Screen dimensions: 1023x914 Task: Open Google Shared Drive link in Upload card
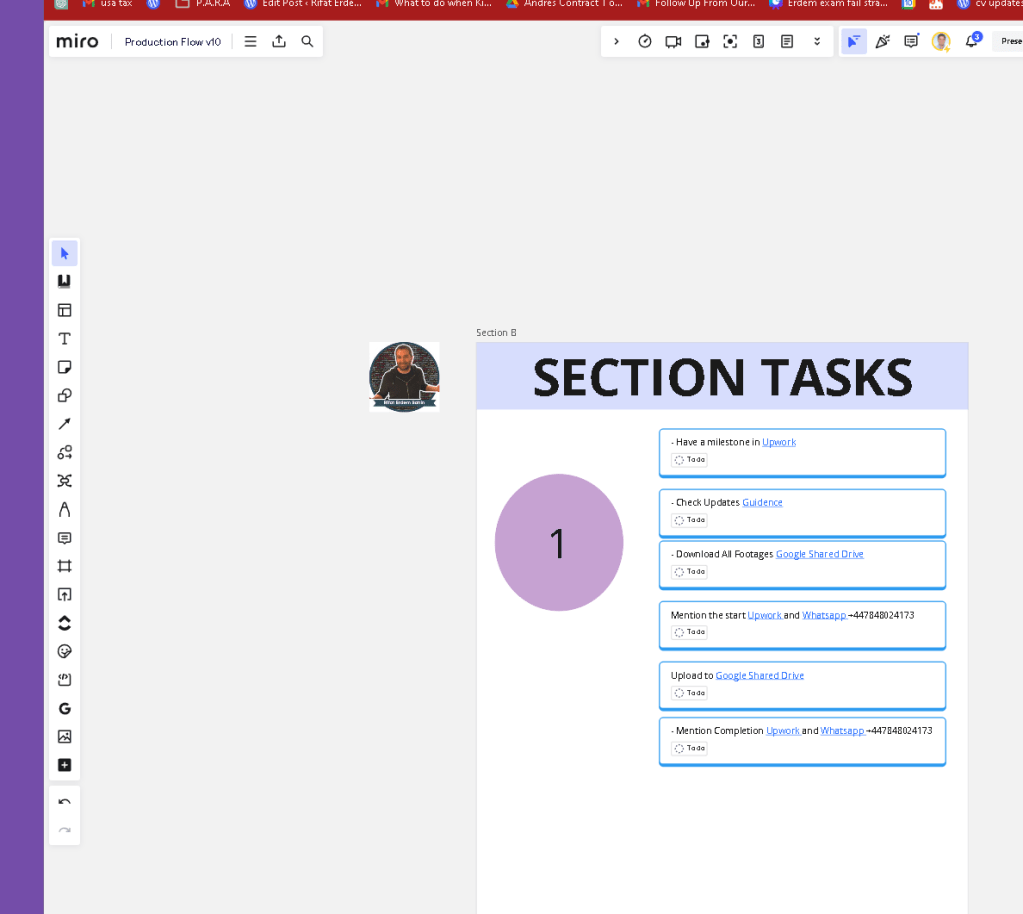tap(759, 675)
